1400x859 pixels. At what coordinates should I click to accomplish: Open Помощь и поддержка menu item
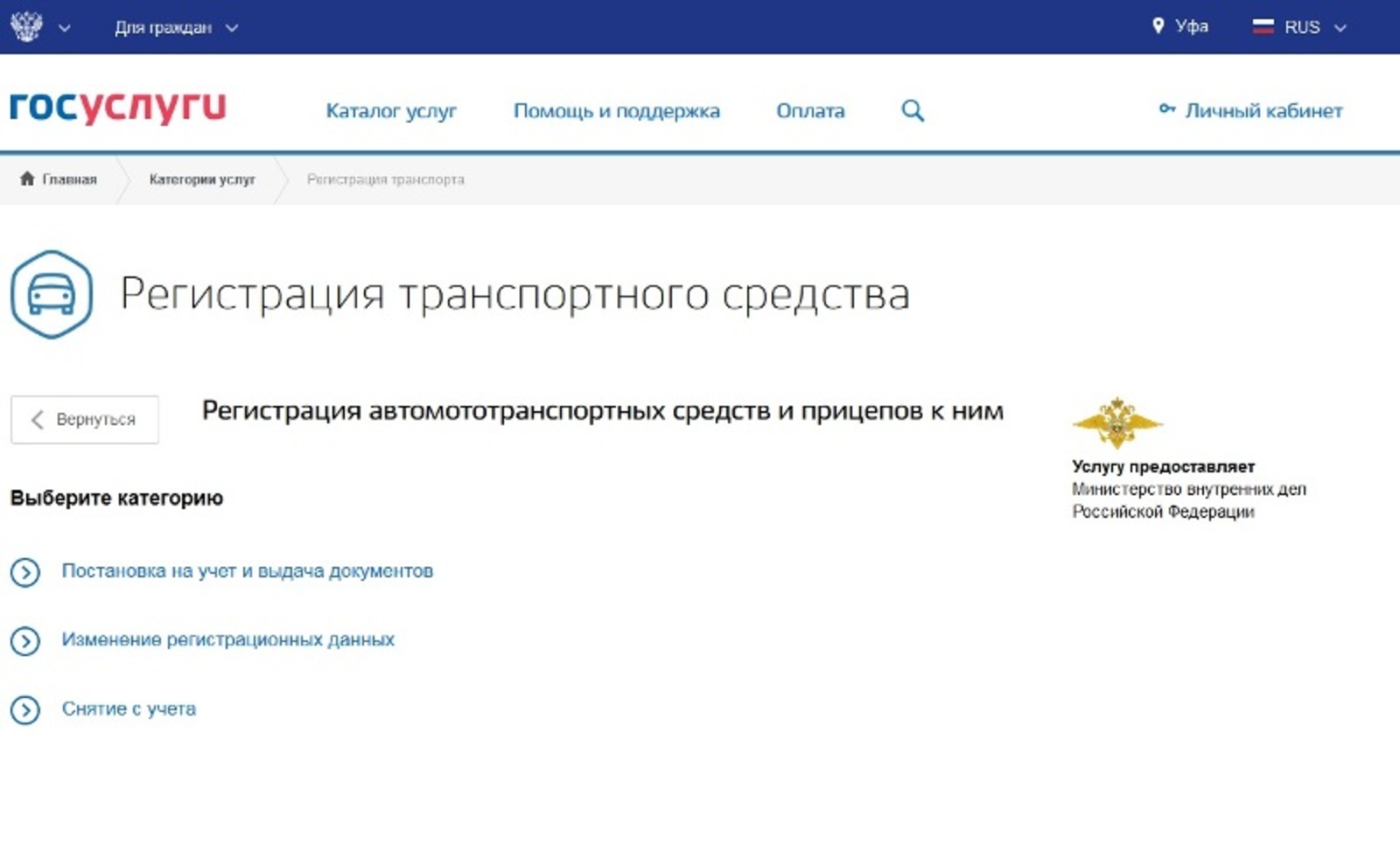[x=616, y=111]
